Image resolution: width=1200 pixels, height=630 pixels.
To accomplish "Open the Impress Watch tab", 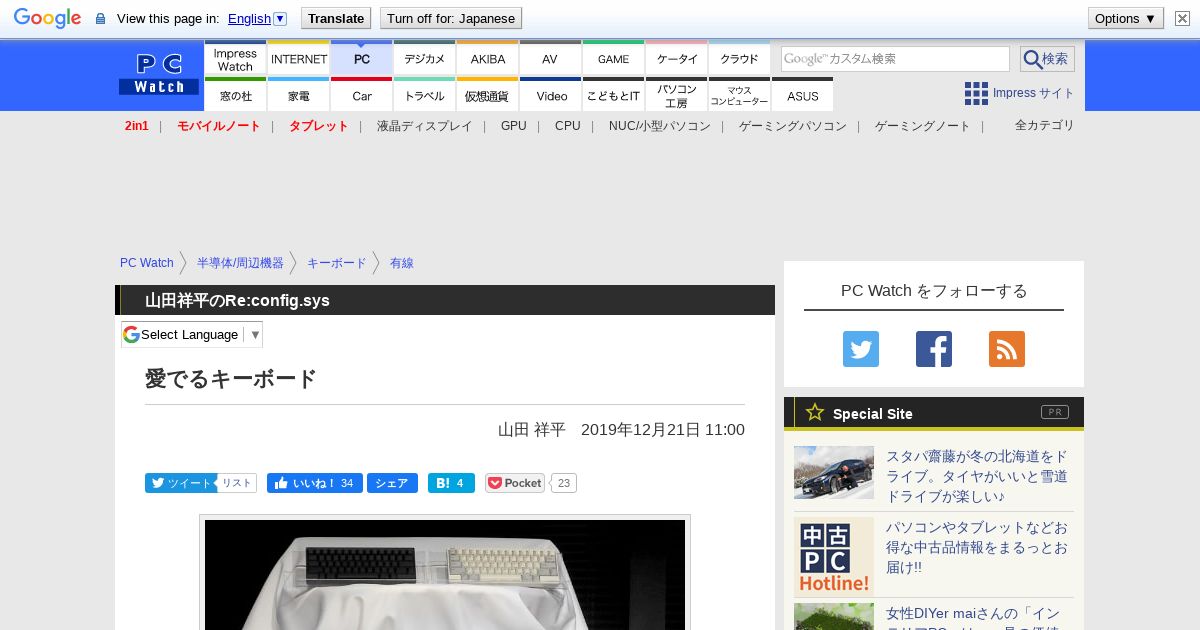I will pyautogui.click(x=235, y=59).
